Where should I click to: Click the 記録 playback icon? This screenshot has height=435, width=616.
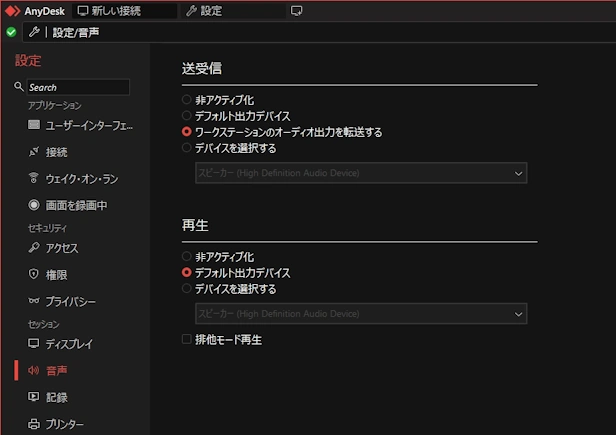pos(34,397)
